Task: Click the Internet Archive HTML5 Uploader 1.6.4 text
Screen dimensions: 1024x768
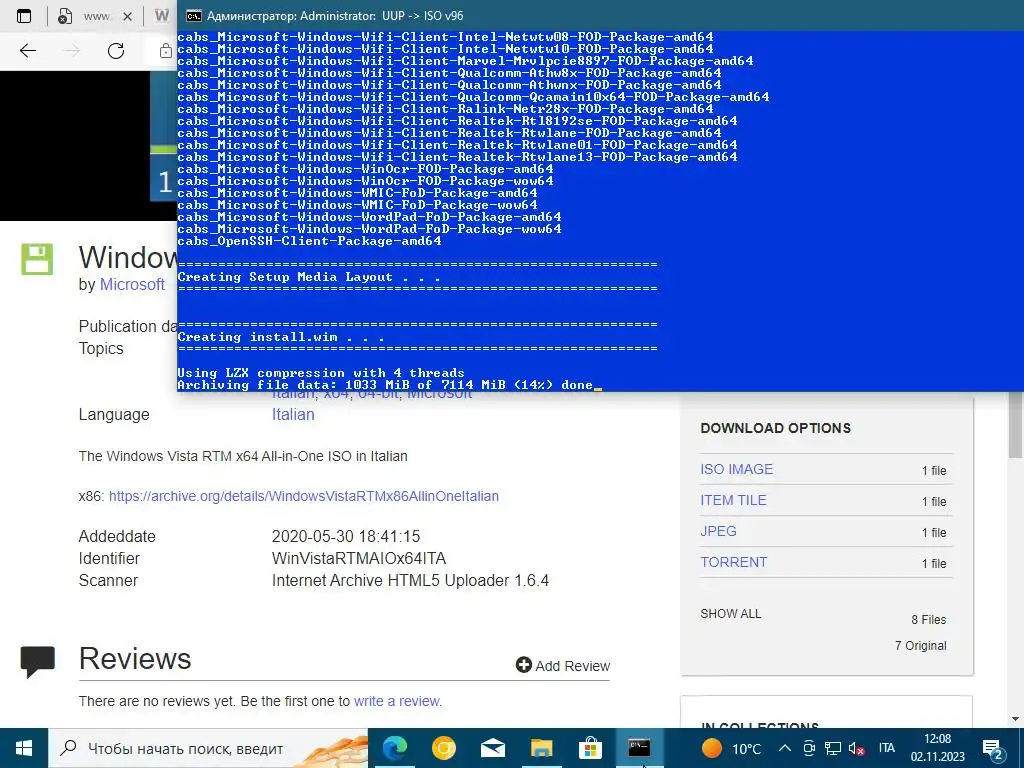Action: click(410, 581)
